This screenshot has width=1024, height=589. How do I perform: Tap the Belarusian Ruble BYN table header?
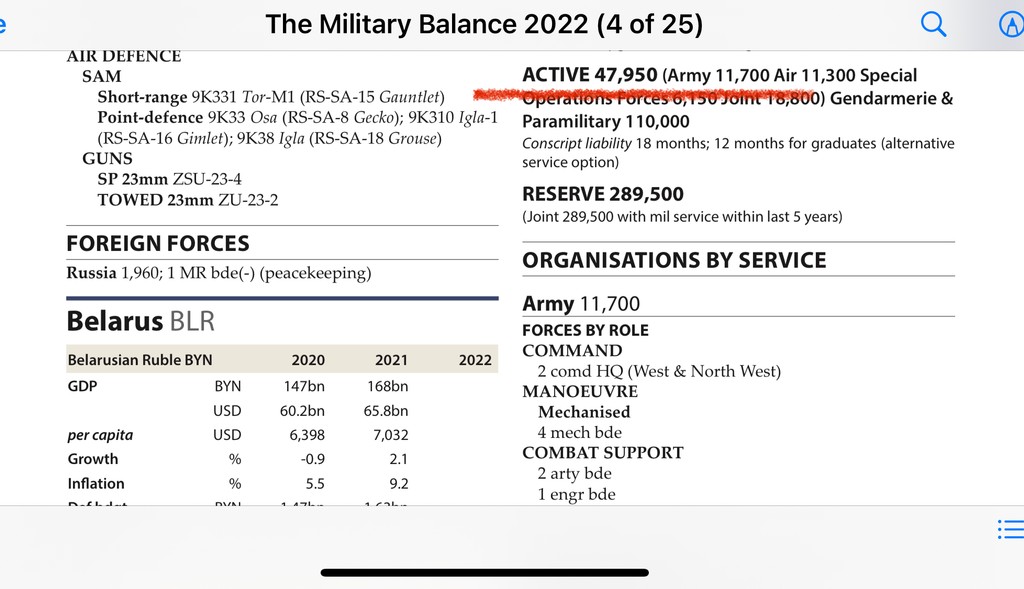pyautogui.click(x=140, y=360)
